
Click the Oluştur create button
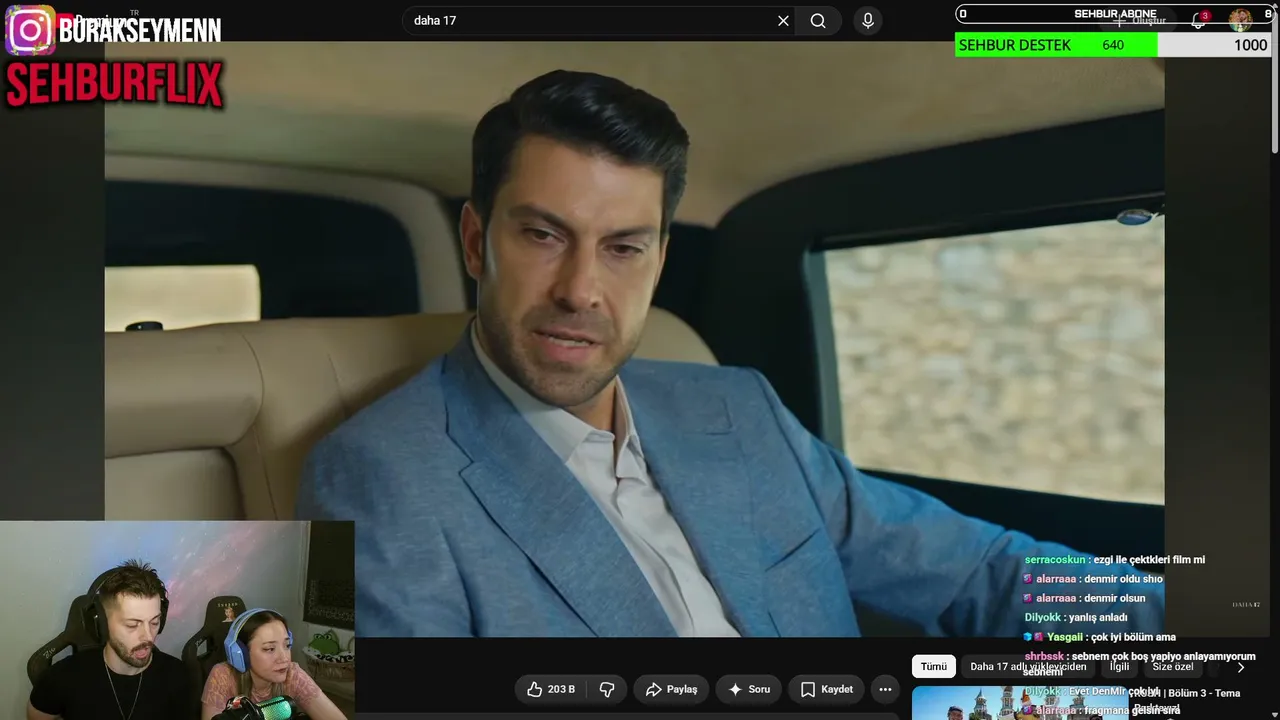click(1140, 20)
